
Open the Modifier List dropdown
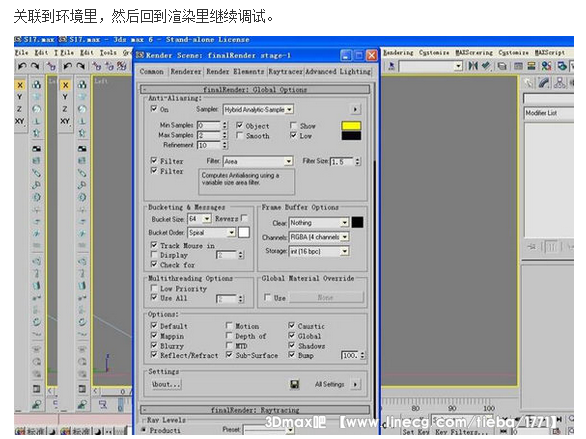coord(549,113)
